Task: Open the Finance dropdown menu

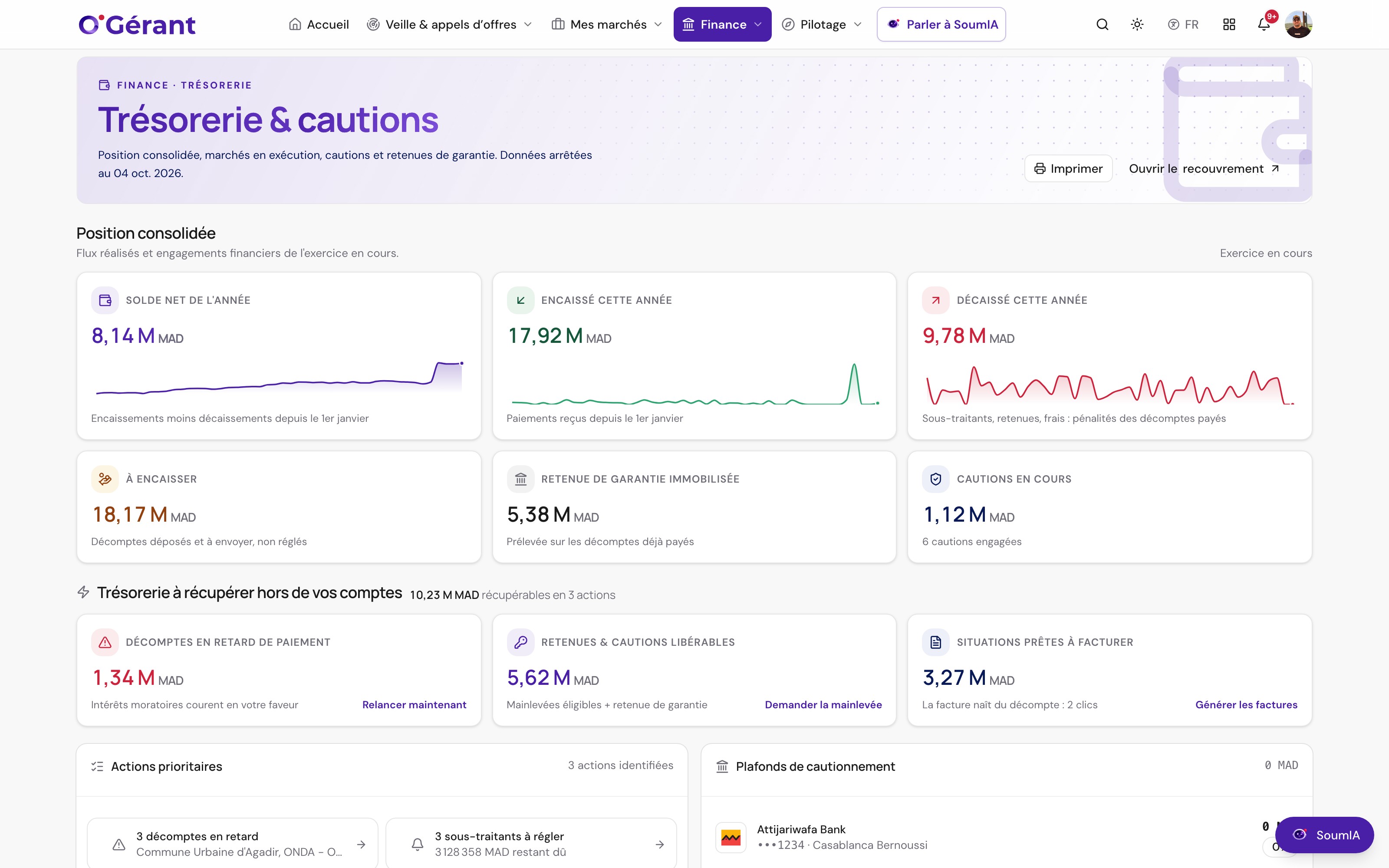Action: point(722,25)
